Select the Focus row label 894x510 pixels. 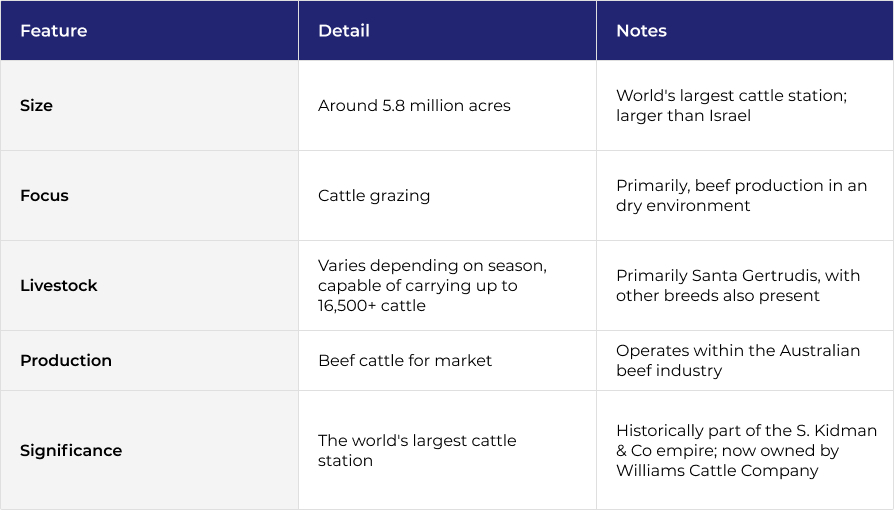pos(44,196)
